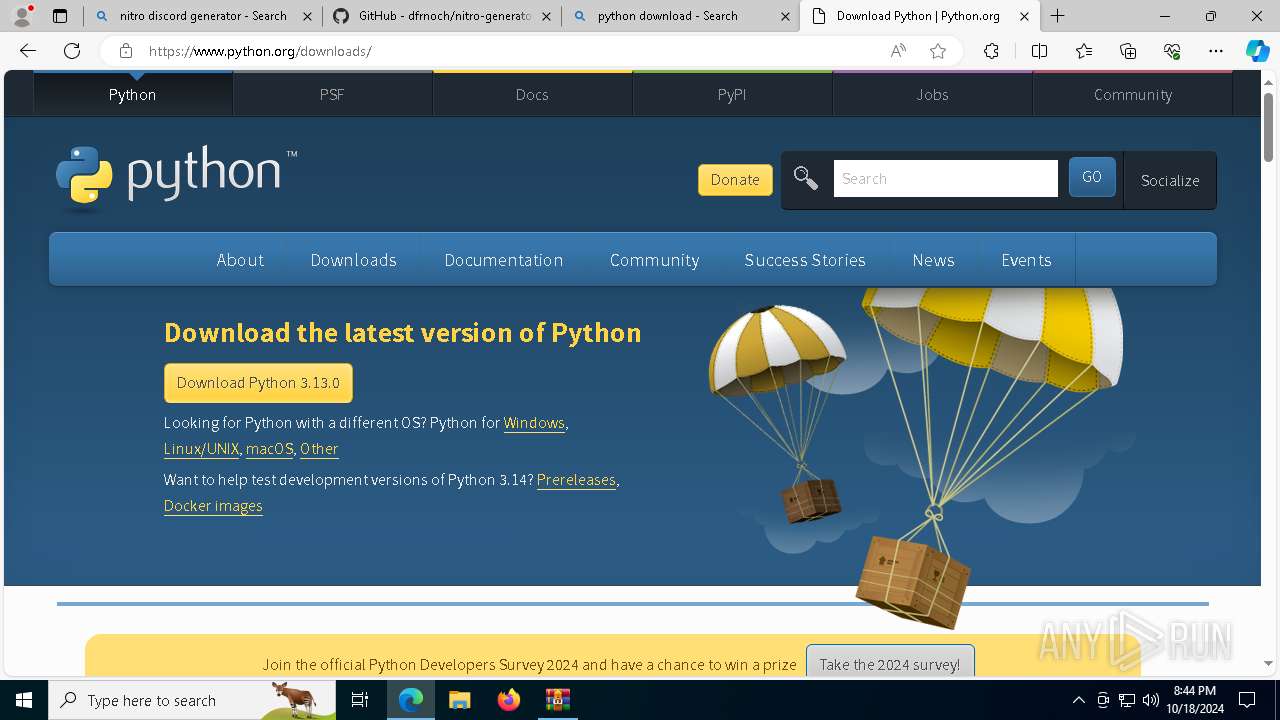Screen dimensions: 1280x720
Task: Add this page to favorites star
Action: tap(938, 51)
